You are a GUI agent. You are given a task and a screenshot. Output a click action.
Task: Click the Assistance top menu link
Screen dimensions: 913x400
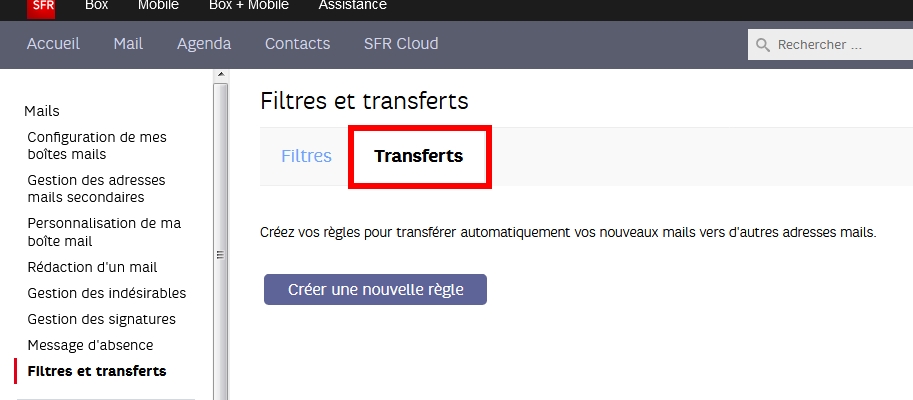[x=352, y=6]
